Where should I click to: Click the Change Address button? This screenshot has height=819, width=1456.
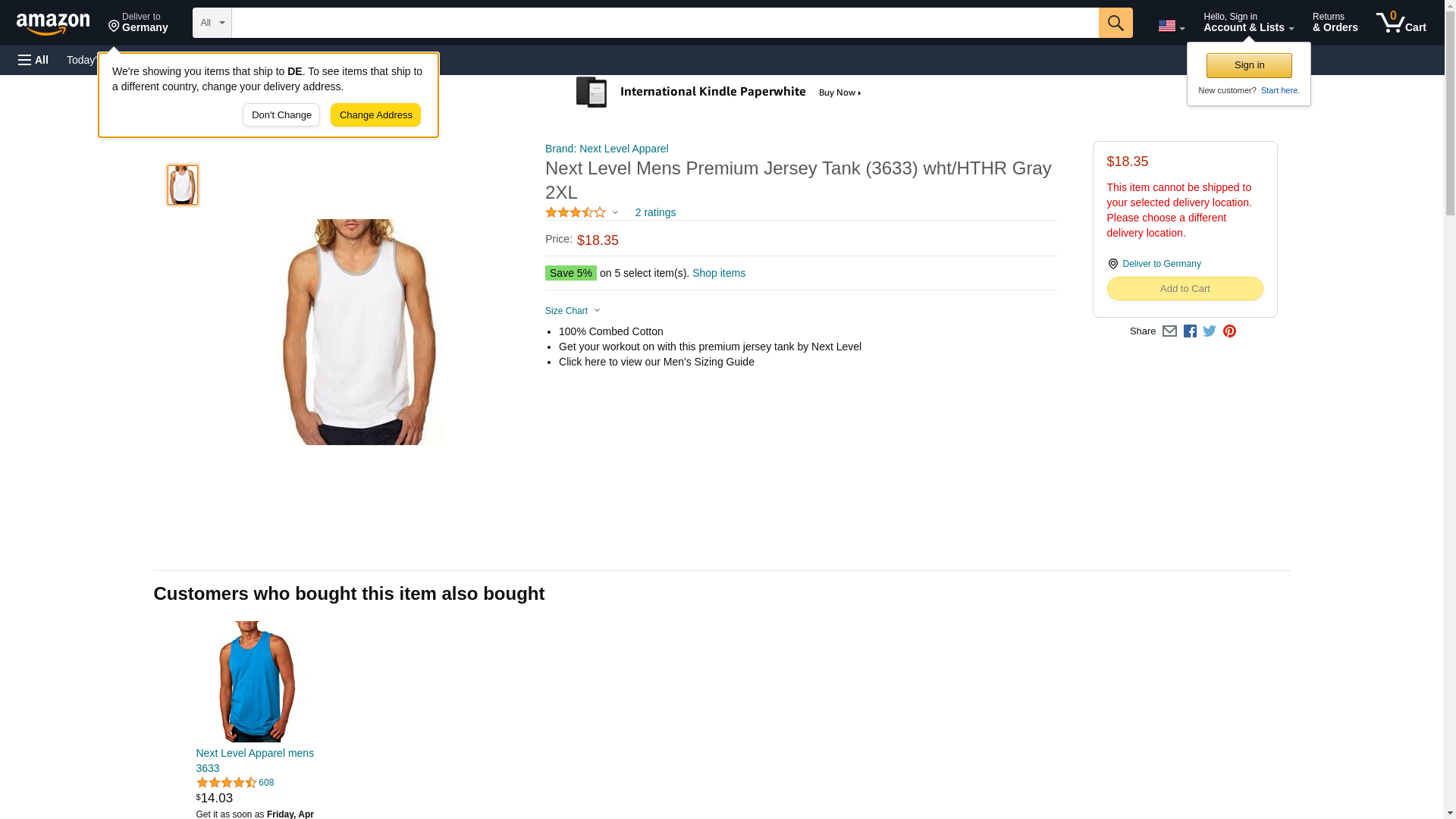click(375, 115)
